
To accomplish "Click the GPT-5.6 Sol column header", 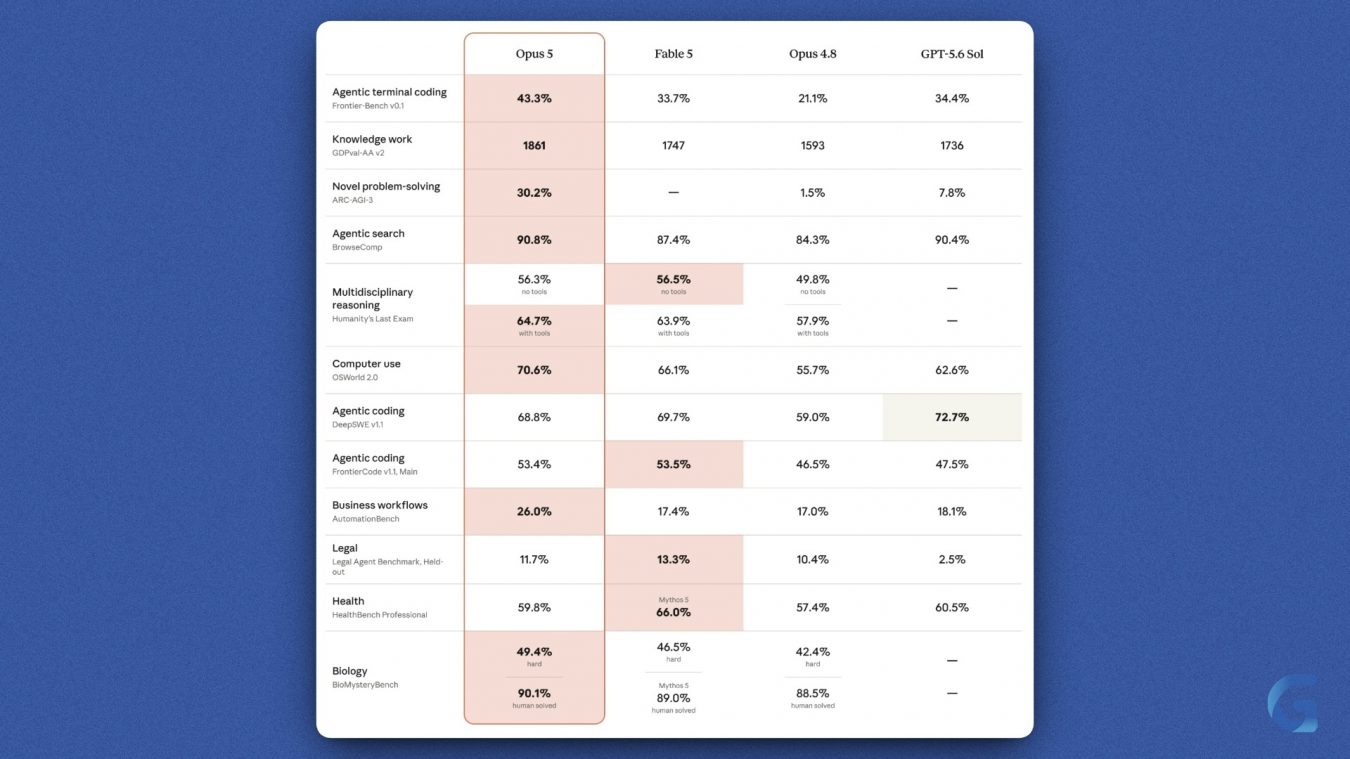I will point(952,54).
